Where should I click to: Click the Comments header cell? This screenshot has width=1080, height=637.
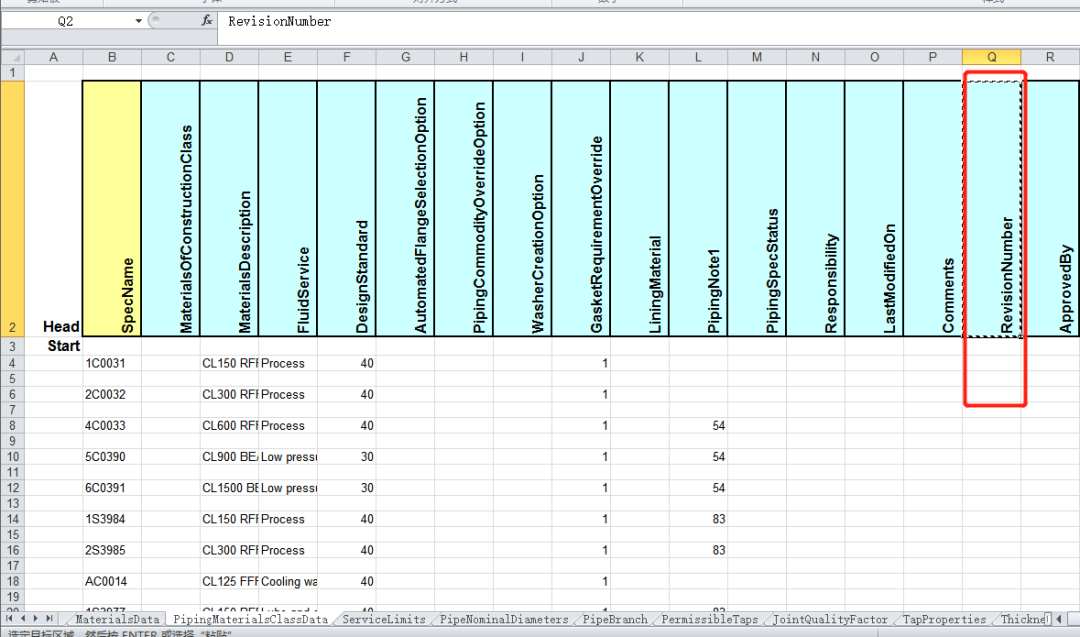pos(933,209)
